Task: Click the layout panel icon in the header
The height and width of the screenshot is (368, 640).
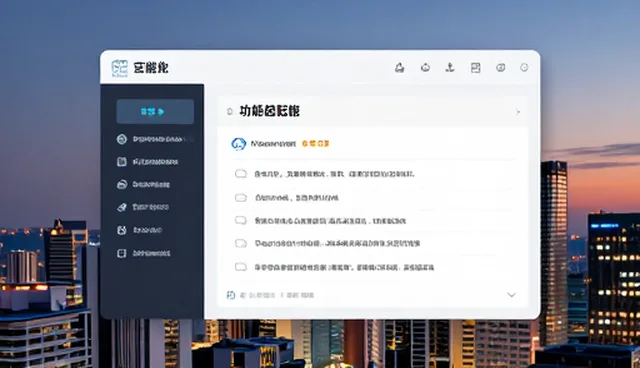Action: pos(476,68)
